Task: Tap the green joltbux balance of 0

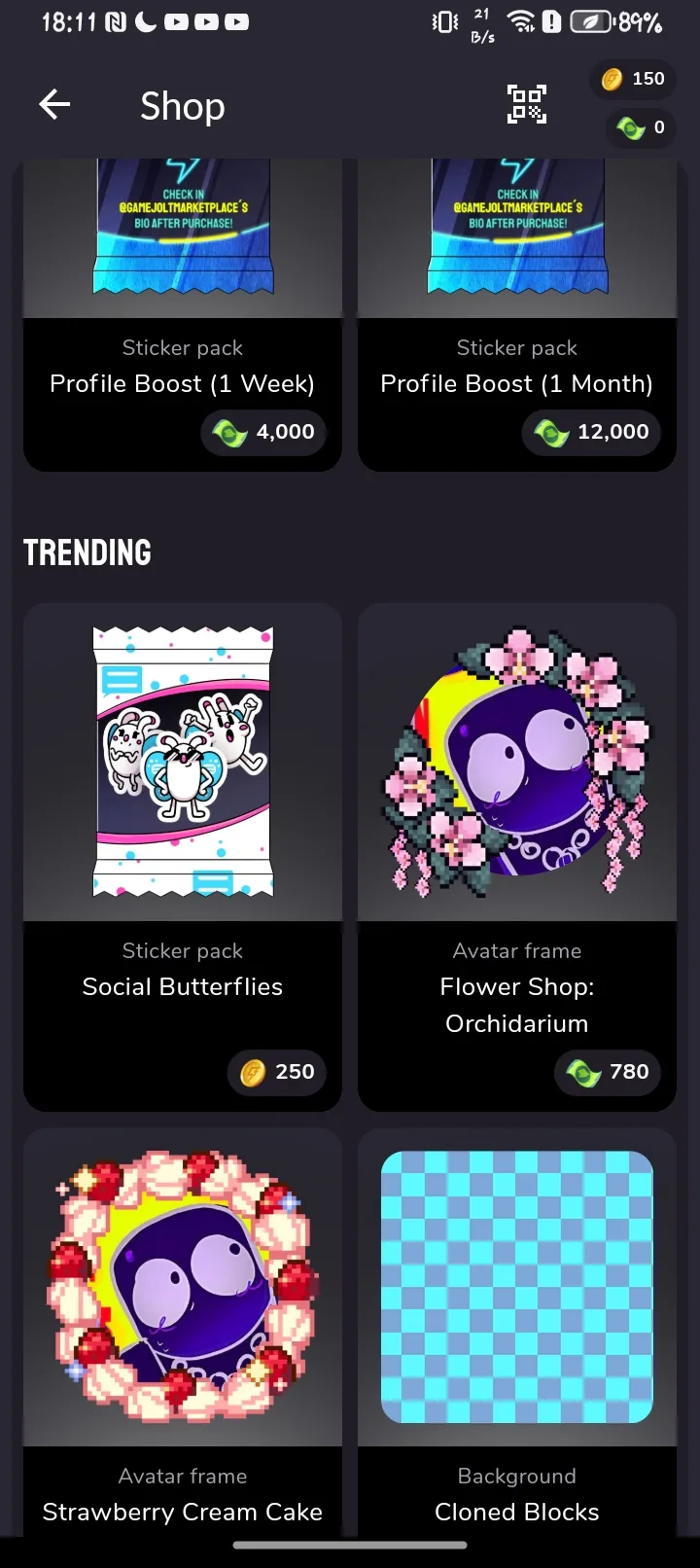Action: (x=641, y=127)
